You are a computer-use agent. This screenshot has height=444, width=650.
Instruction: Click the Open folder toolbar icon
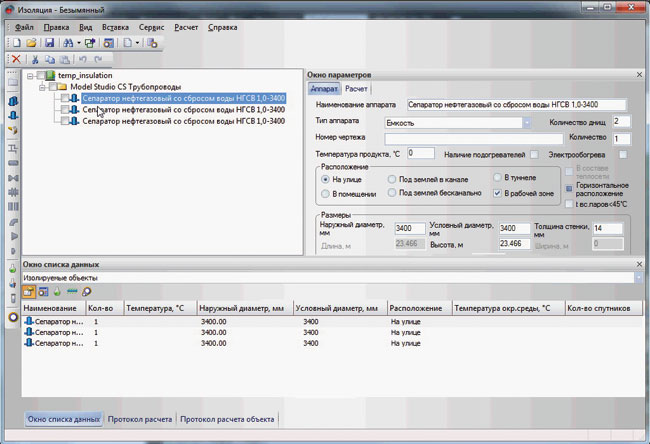coord(32,44)
